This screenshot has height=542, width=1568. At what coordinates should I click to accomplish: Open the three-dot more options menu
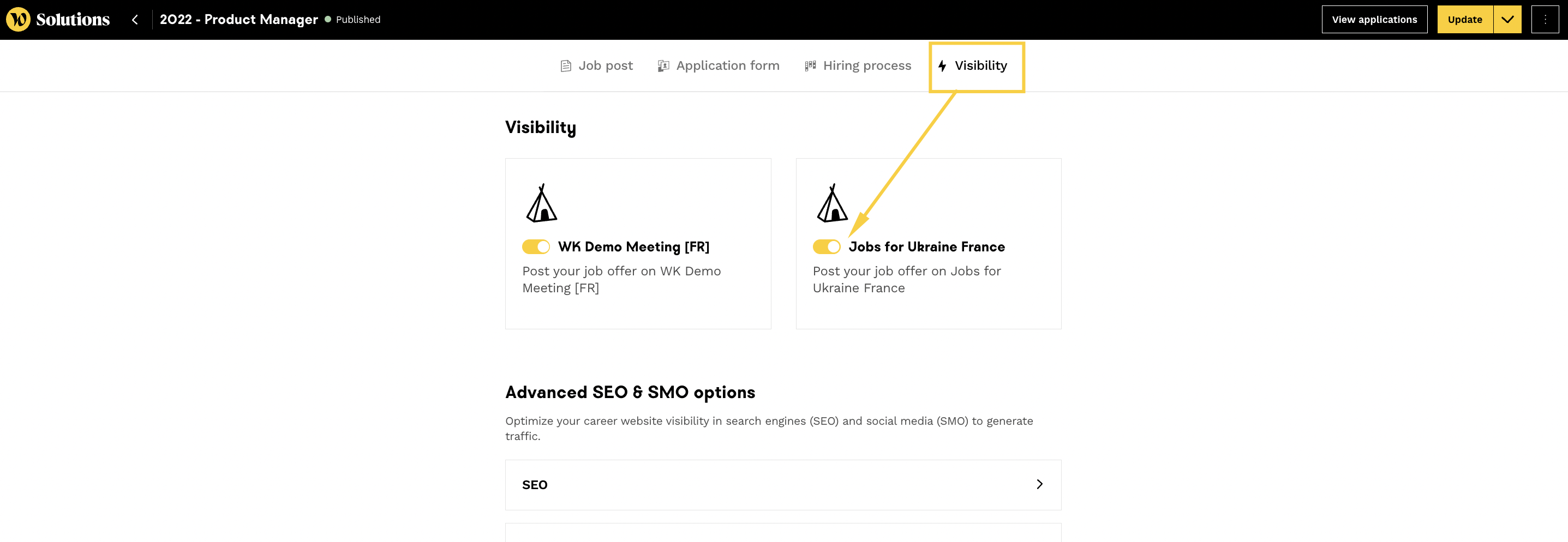(x=1545, y=20)
